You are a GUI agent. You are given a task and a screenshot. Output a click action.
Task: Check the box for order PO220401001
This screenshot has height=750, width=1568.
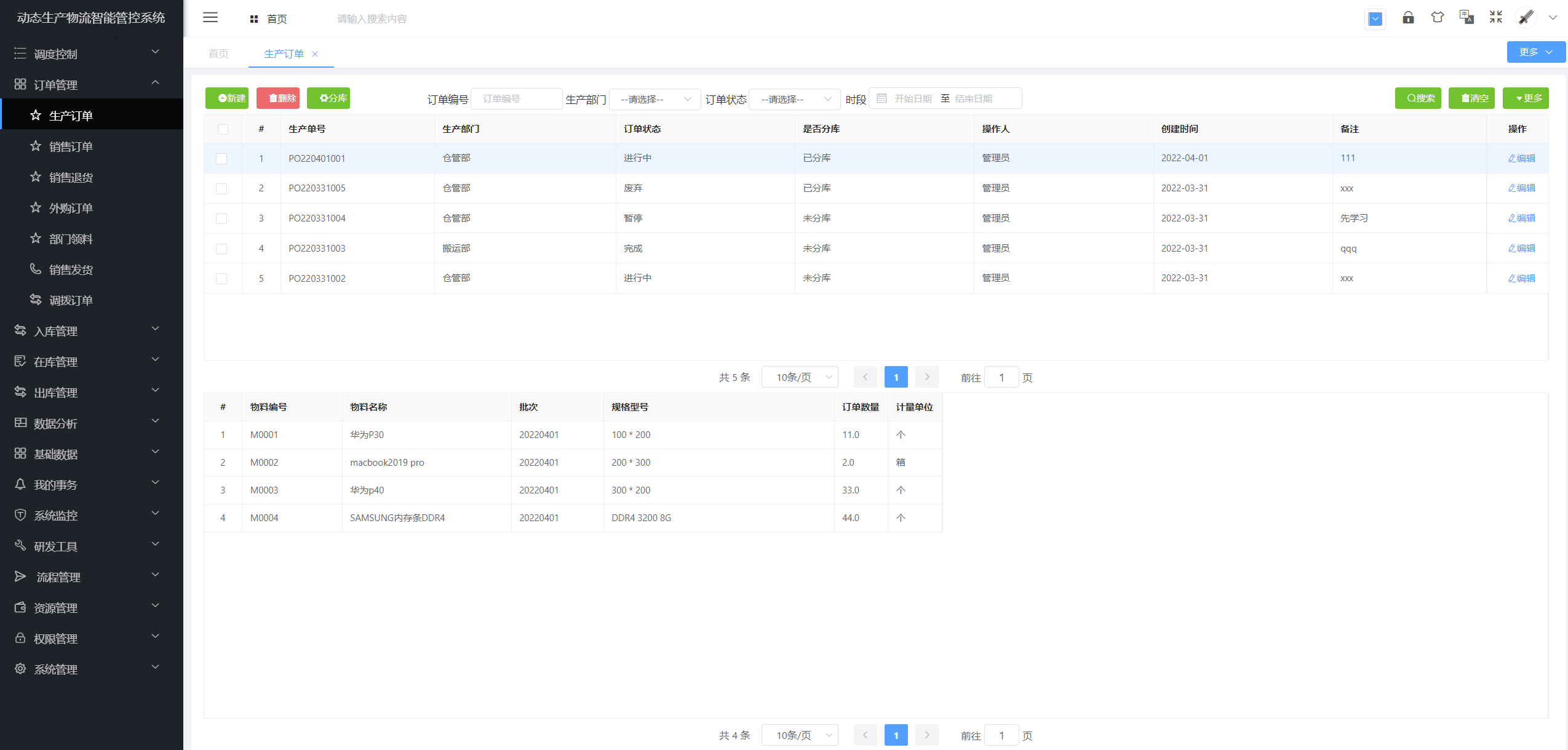coord(221,159)
